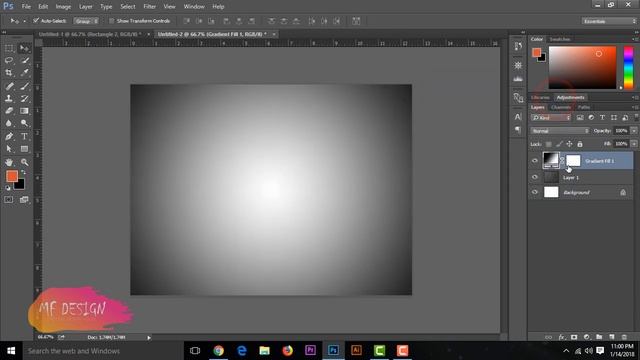The height and width of the screenshot is (360, 640).
Task: Add a layer mask
Action: click(574, 337)
